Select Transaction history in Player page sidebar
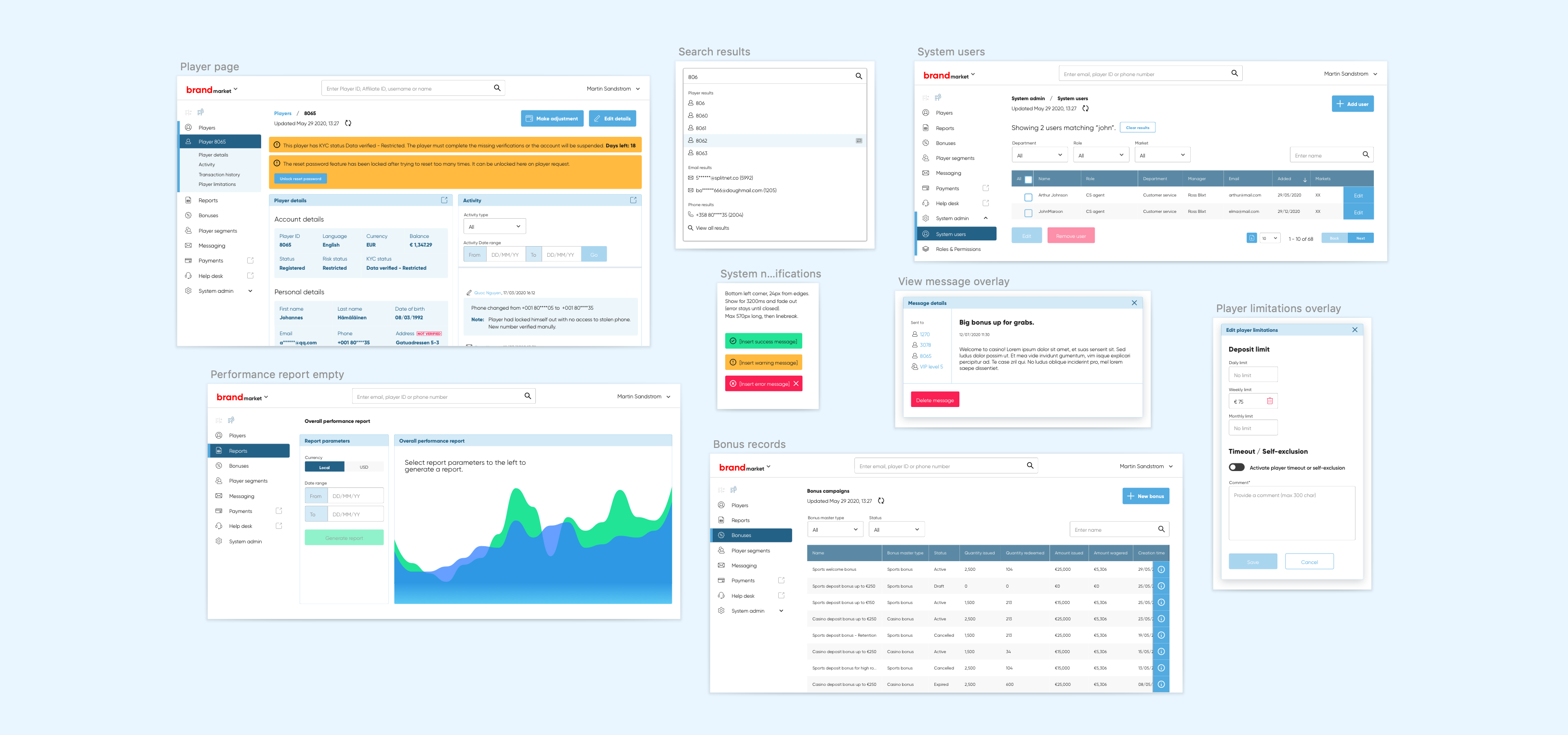 219,175
